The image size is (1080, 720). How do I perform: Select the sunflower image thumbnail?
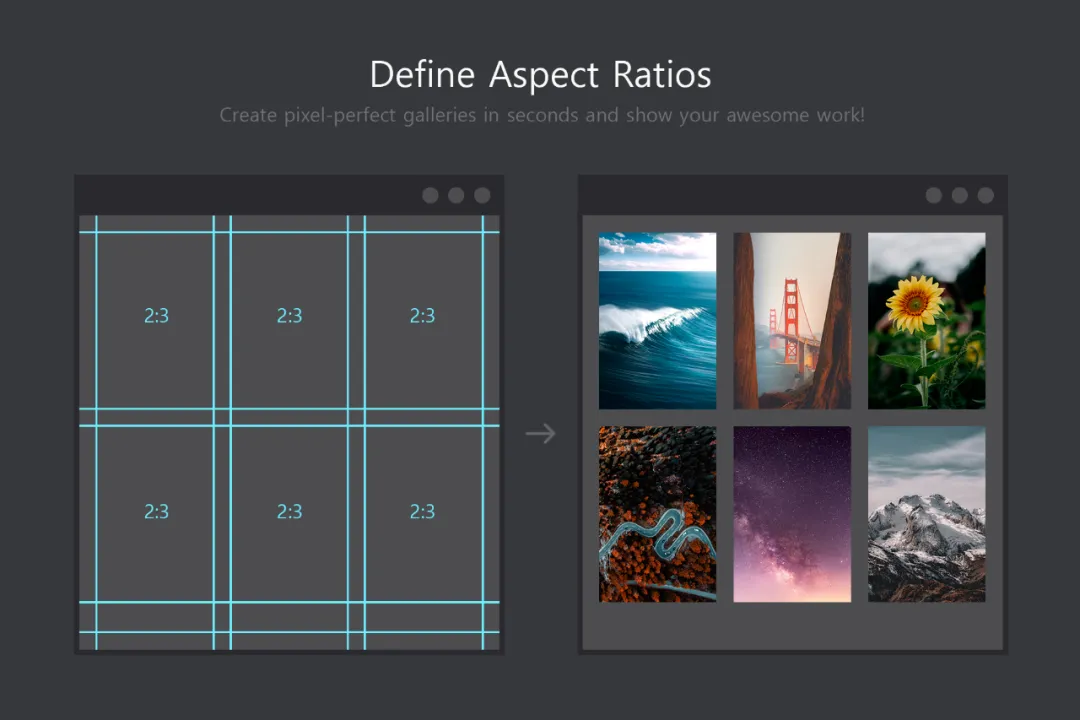pos(926,321)
